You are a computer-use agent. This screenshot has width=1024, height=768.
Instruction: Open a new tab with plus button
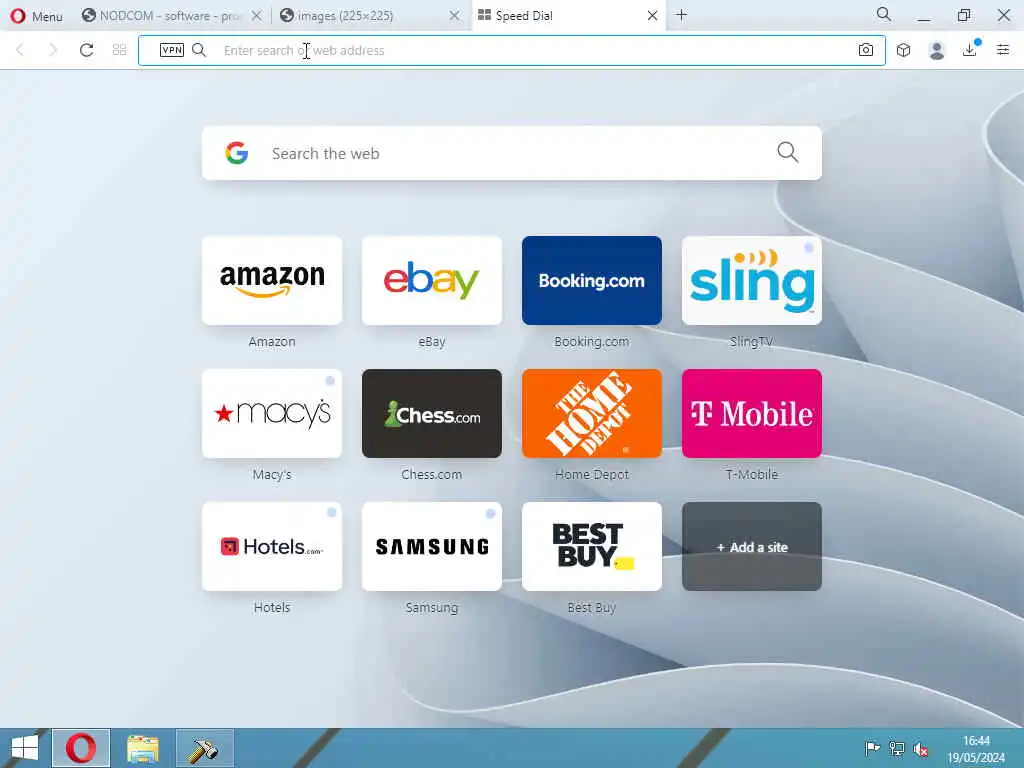tap(681, 15)
